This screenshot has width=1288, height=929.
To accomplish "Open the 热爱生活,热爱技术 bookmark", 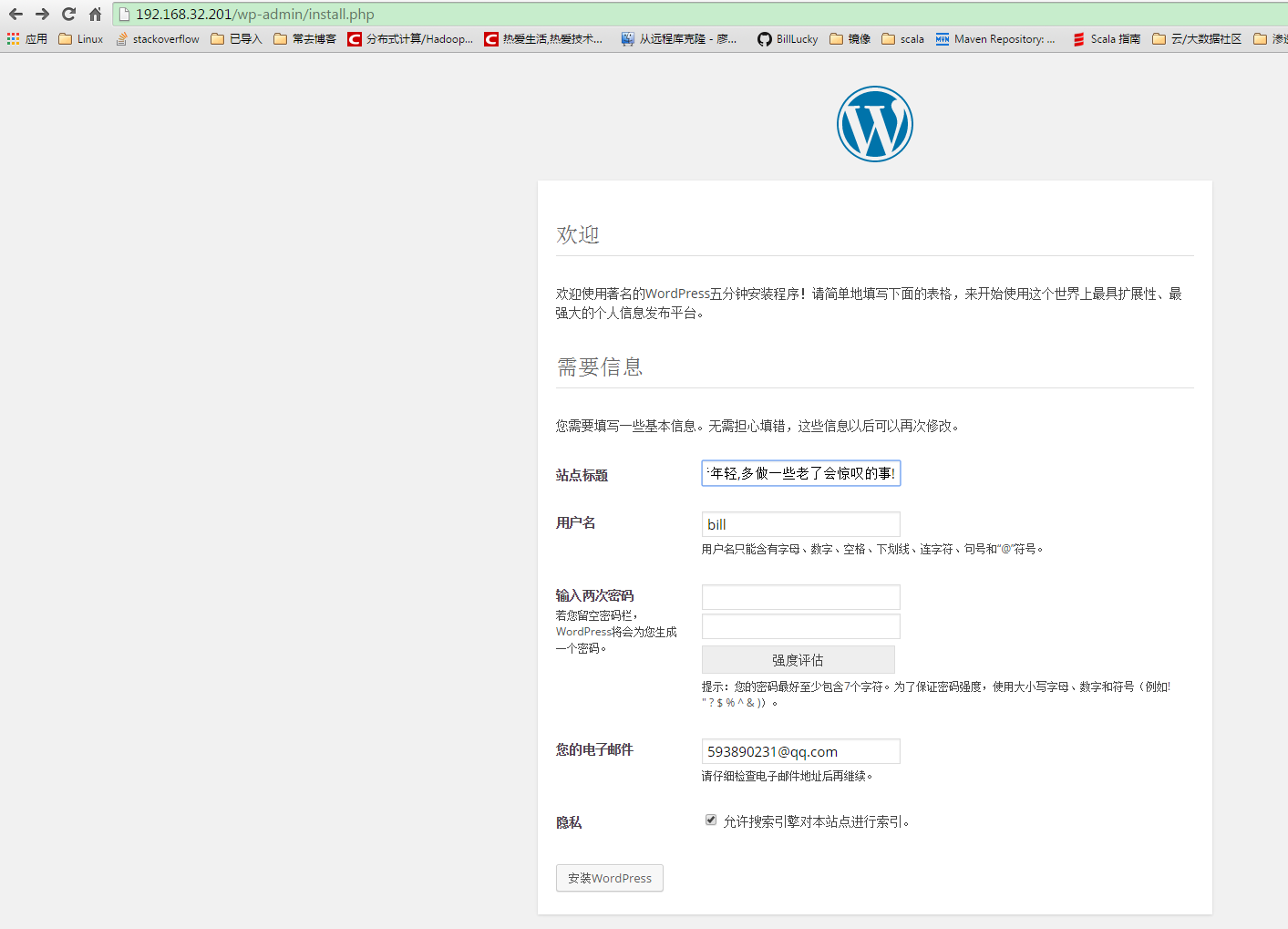I will pos(543,39).
